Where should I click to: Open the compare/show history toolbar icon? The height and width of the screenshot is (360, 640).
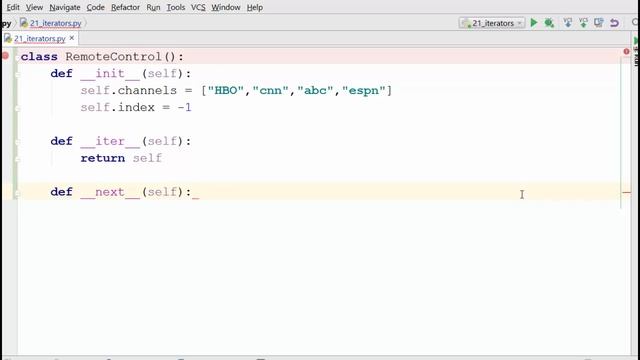pos(599,23)
